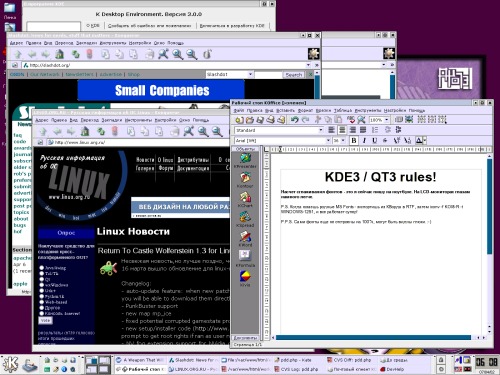This screenshot has height=375, width=500.
Task: Toggle Italic formatting in KWord
Action: (364, 141)
